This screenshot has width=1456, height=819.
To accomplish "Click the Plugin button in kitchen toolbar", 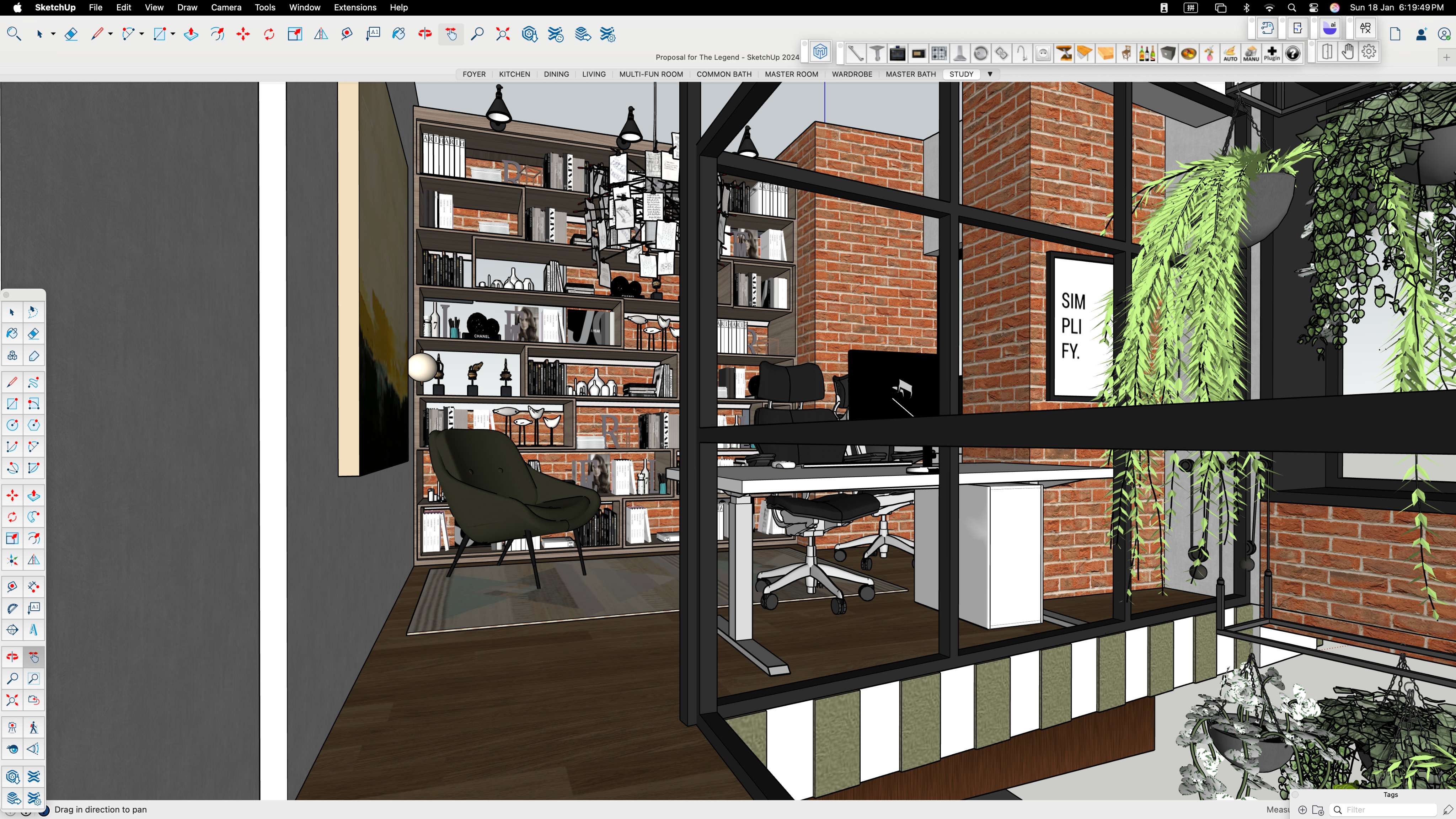I will click(x=1272, y=54).
